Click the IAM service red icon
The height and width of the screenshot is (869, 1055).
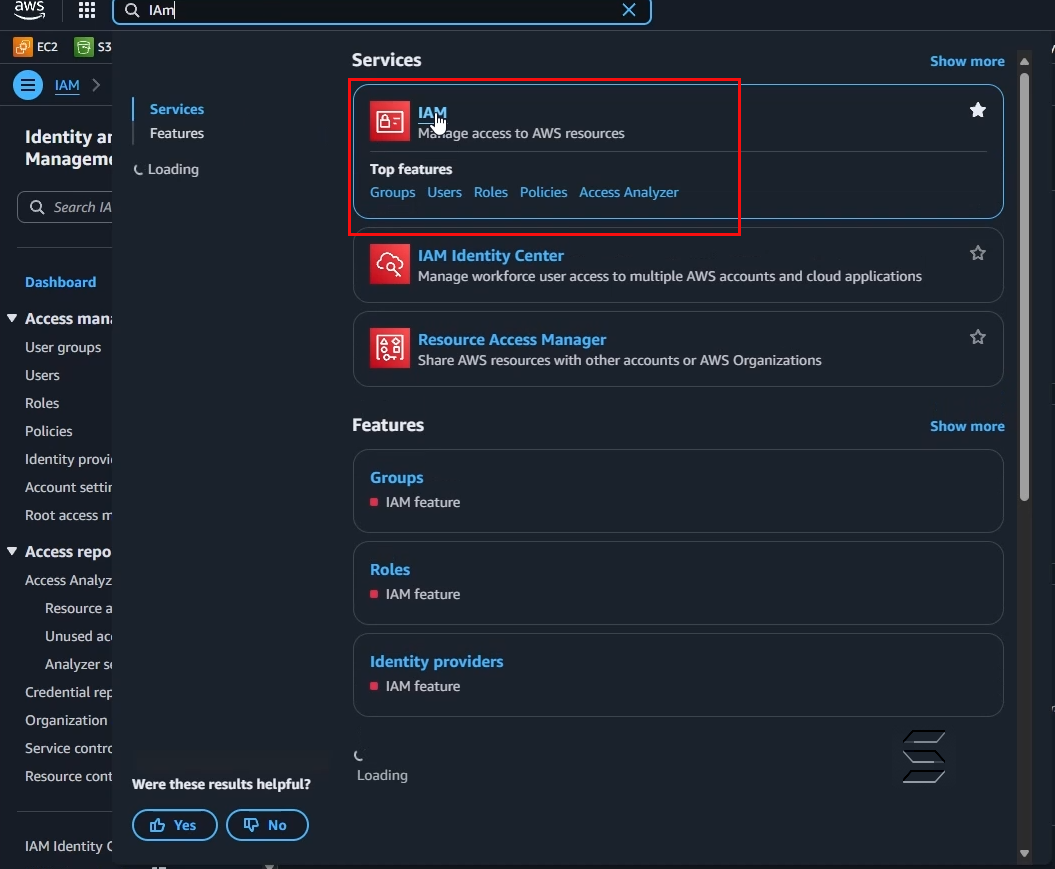[x=390, y=121]
